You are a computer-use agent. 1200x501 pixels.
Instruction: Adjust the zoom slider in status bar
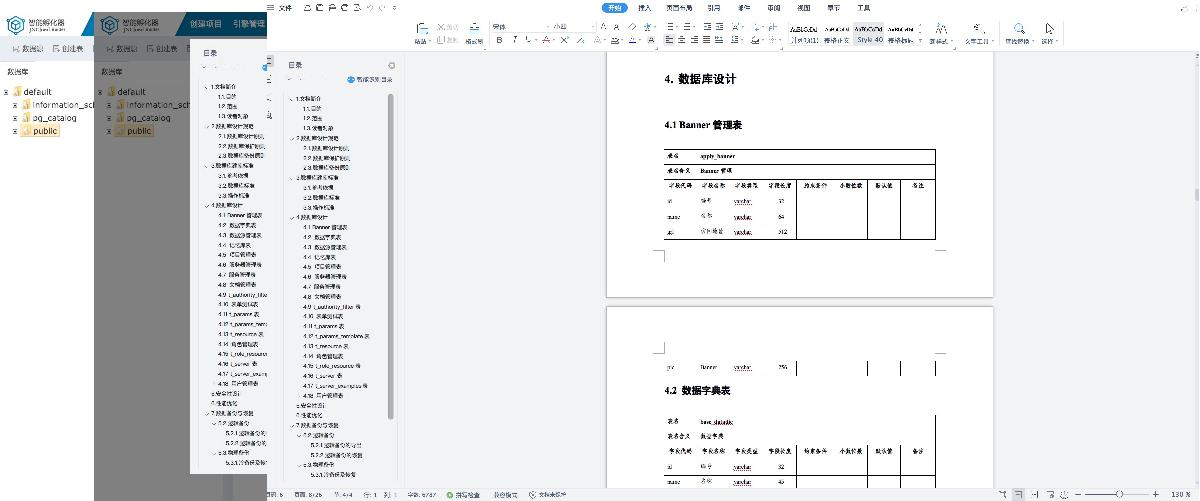1118,494
